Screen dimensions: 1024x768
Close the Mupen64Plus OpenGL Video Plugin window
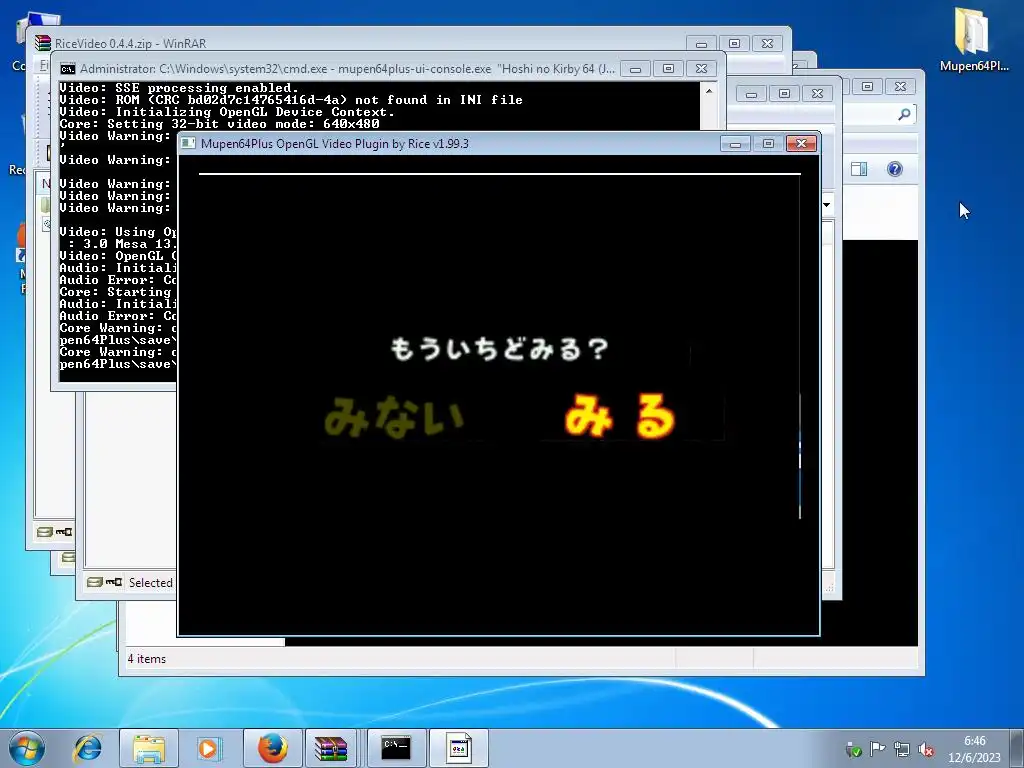pos(801,144)
